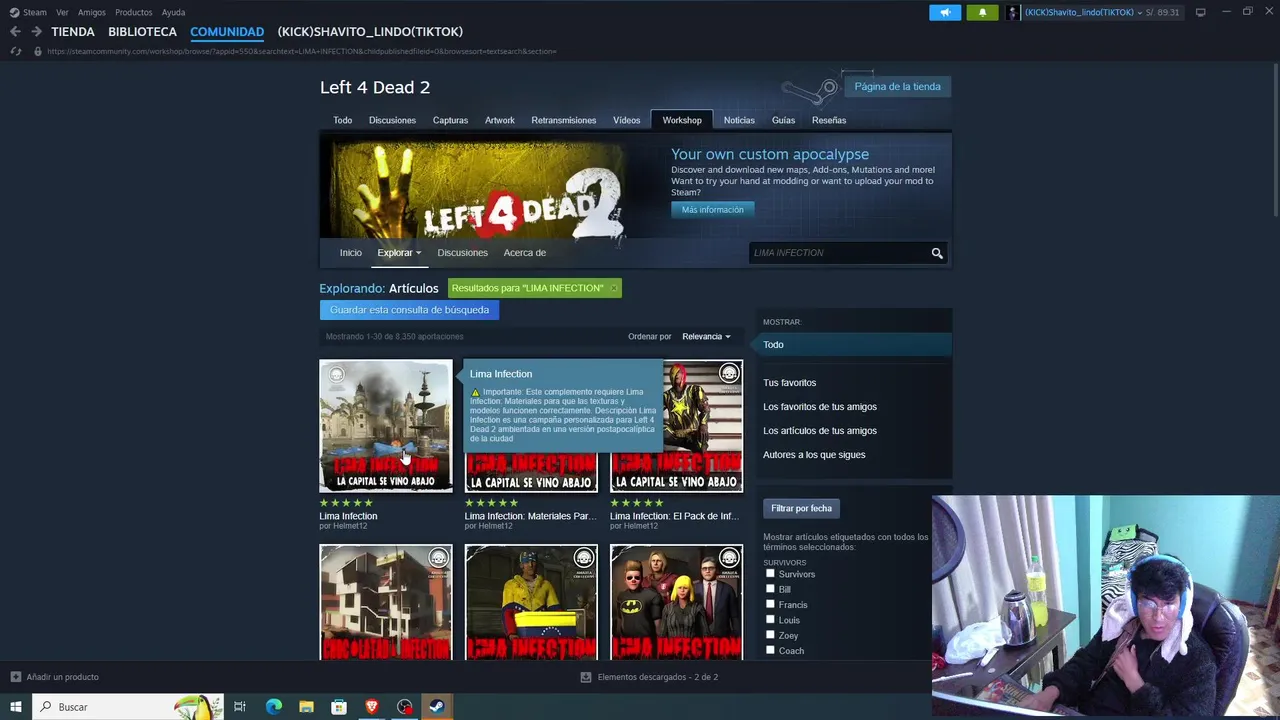Open Tus favoritos filter

790,383
